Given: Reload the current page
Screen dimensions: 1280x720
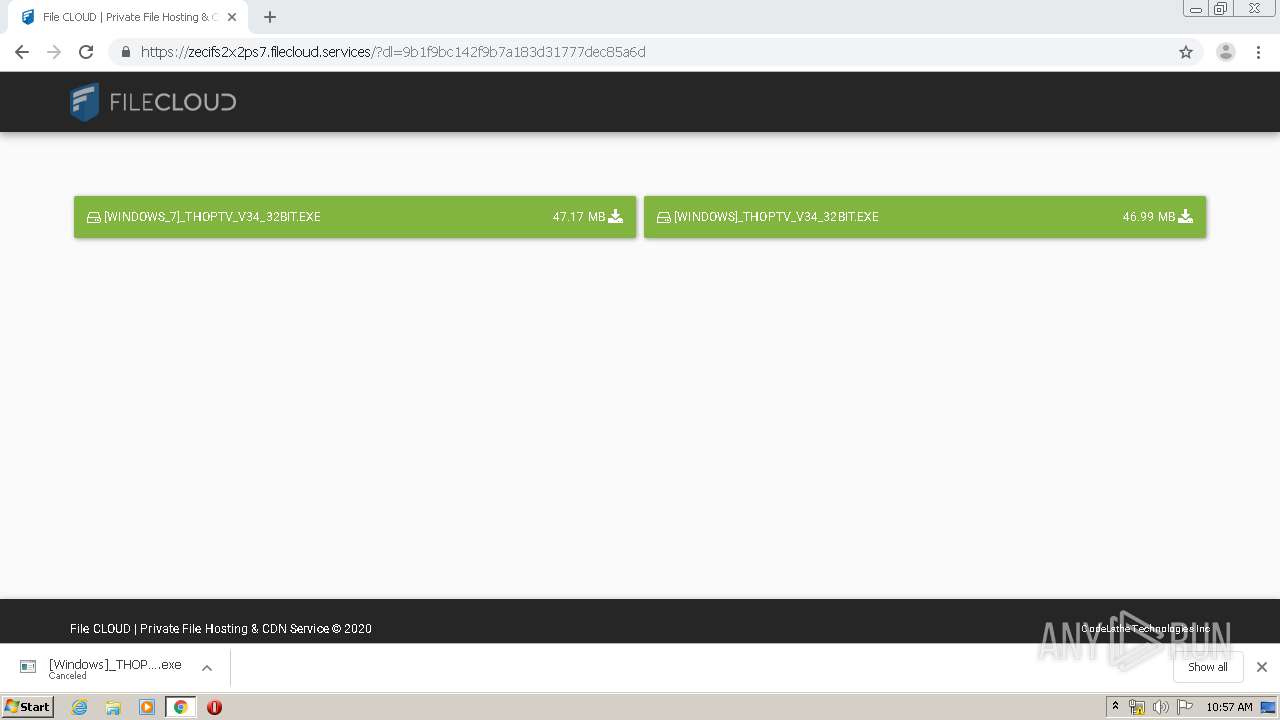Looking at the screenshot, I should pos(86,52).
